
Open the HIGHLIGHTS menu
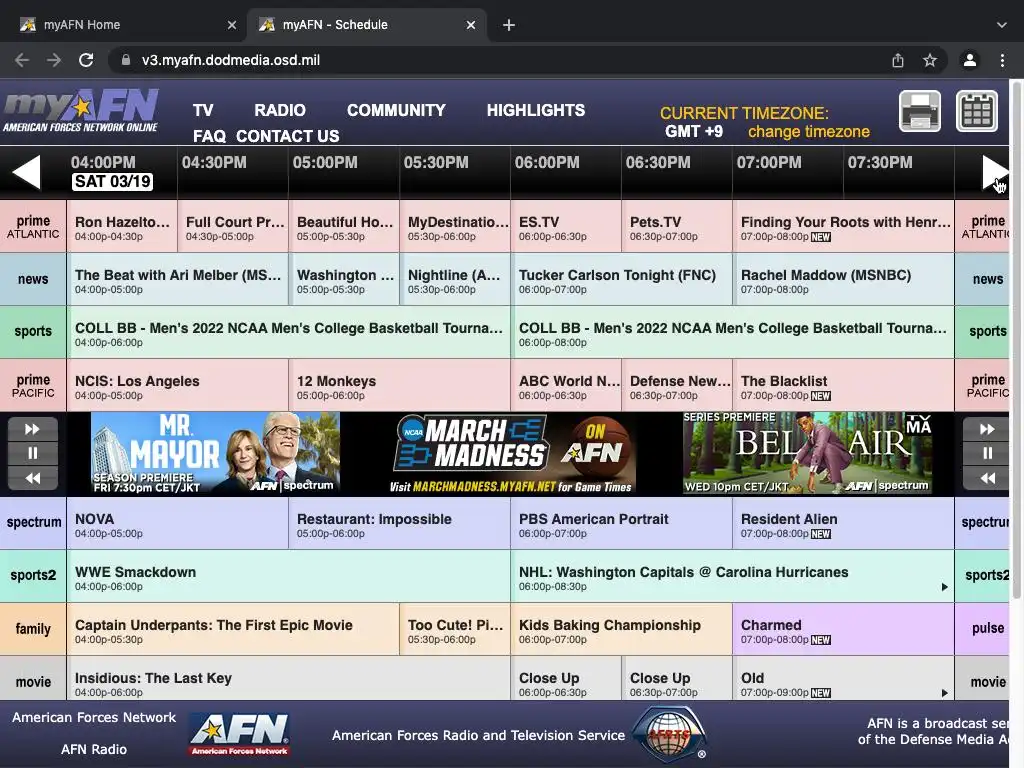click(536, 110)
